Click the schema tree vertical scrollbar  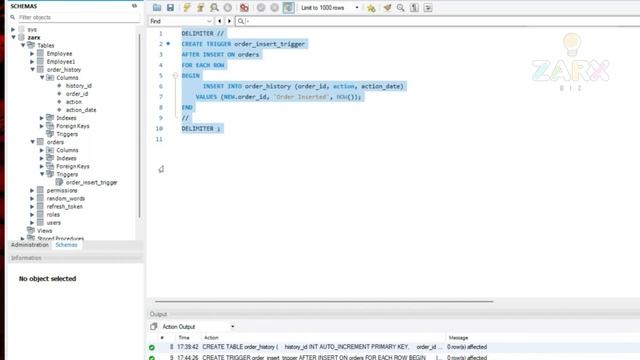click(x=139, y=127)
